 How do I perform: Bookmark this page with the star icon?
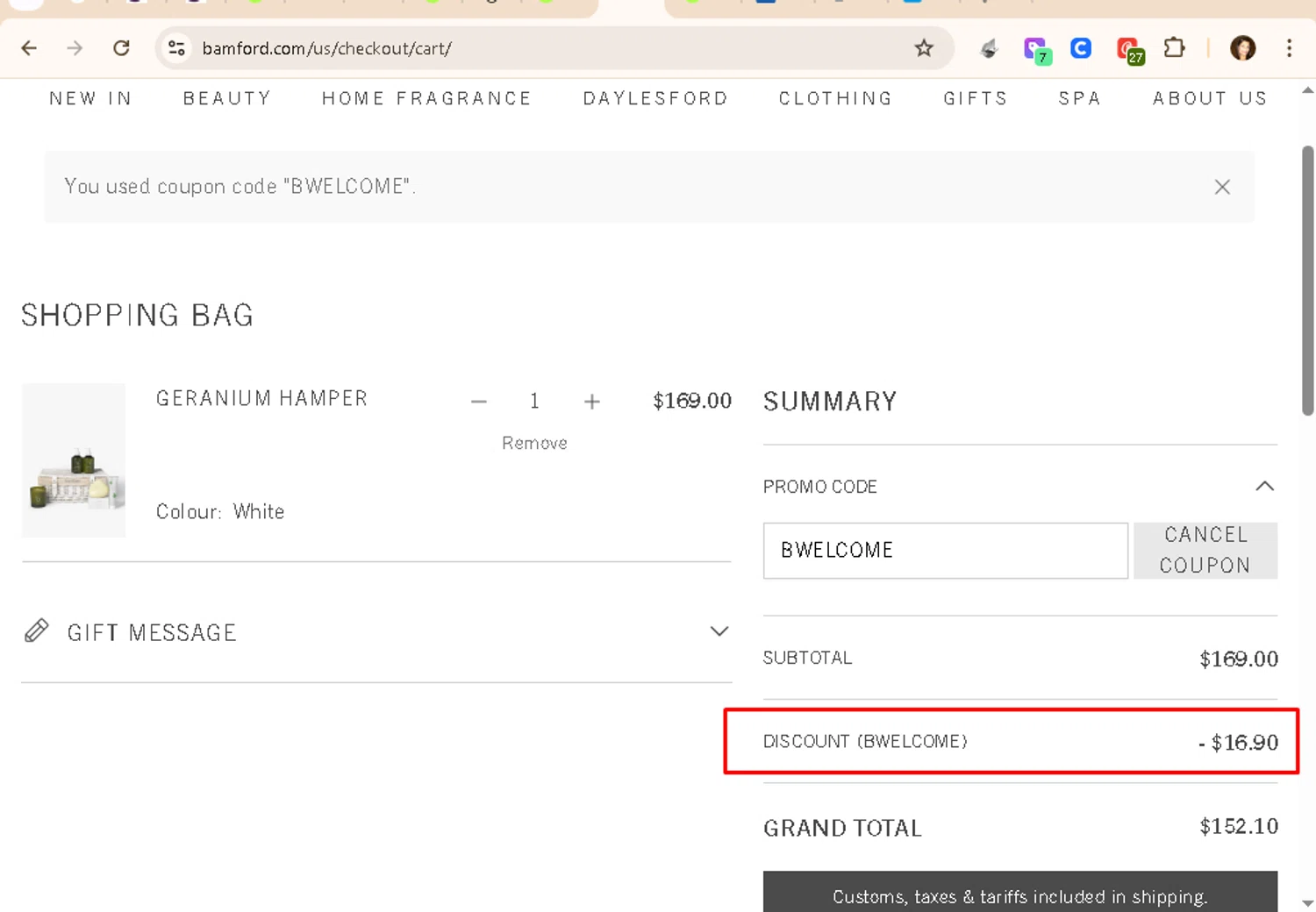(924, 48)
